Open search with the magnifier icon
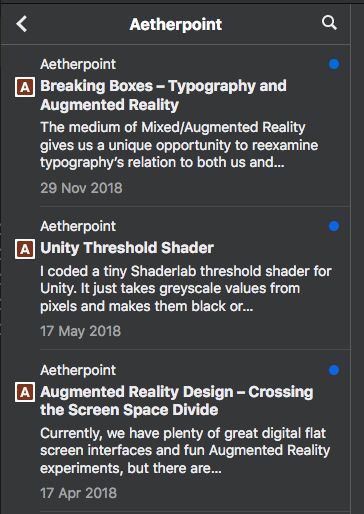Image resolution: width=364 pixels, height=514 pixels. coord(329,23)
